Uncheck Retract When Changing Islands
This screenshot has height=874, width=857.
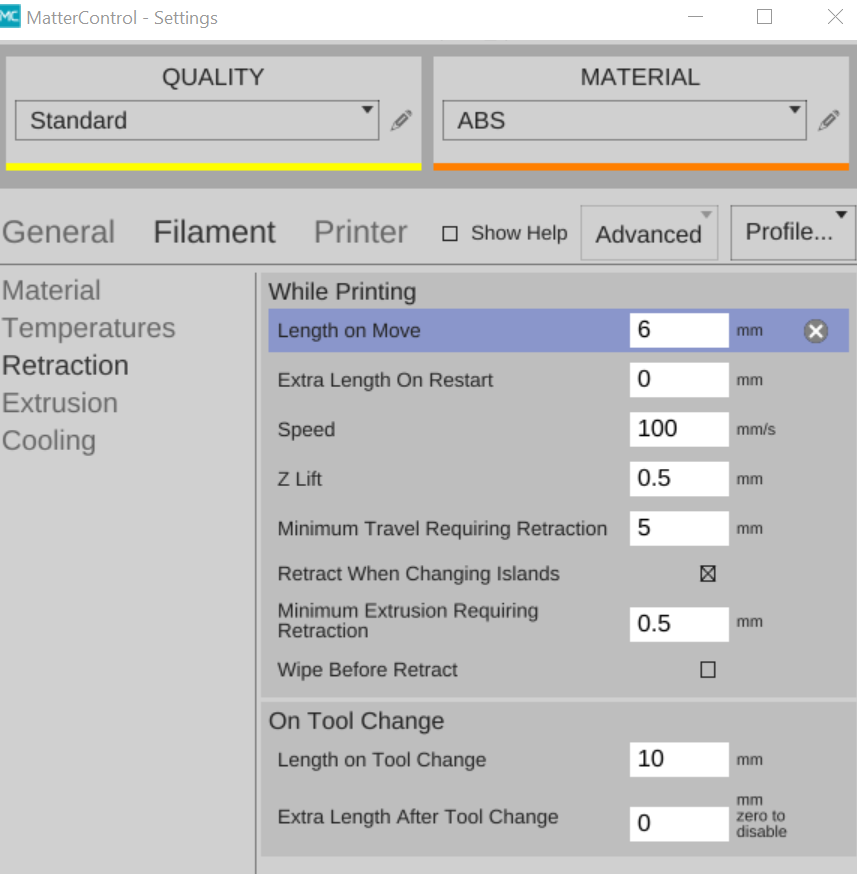coord(708,574)
